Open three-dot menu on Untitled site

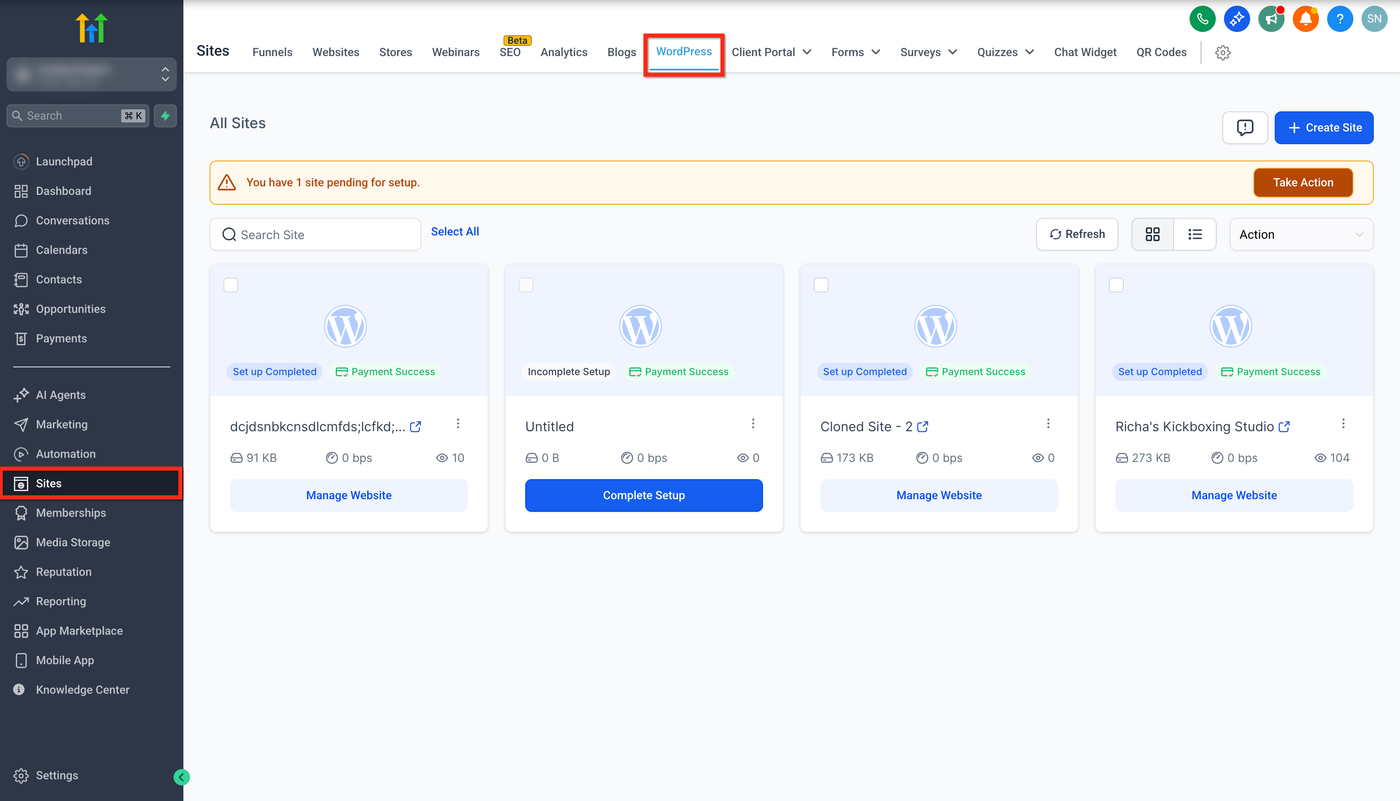[753, 424]
